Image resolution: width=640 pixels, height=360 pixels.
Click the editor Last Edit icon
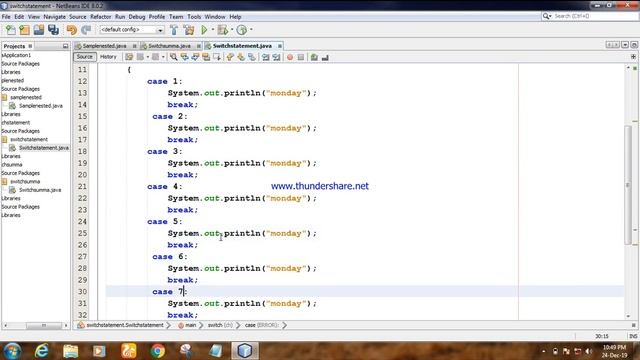point(129,57)
